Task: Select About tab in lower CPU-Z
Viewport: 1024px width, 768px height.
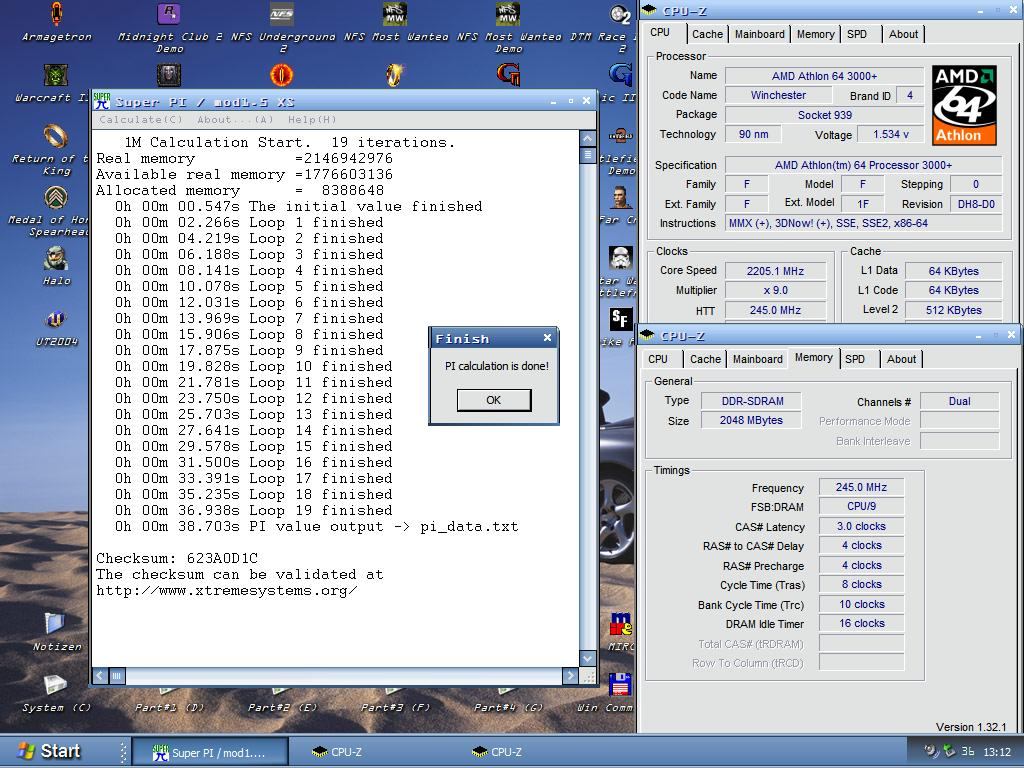Action: (901, 359)
